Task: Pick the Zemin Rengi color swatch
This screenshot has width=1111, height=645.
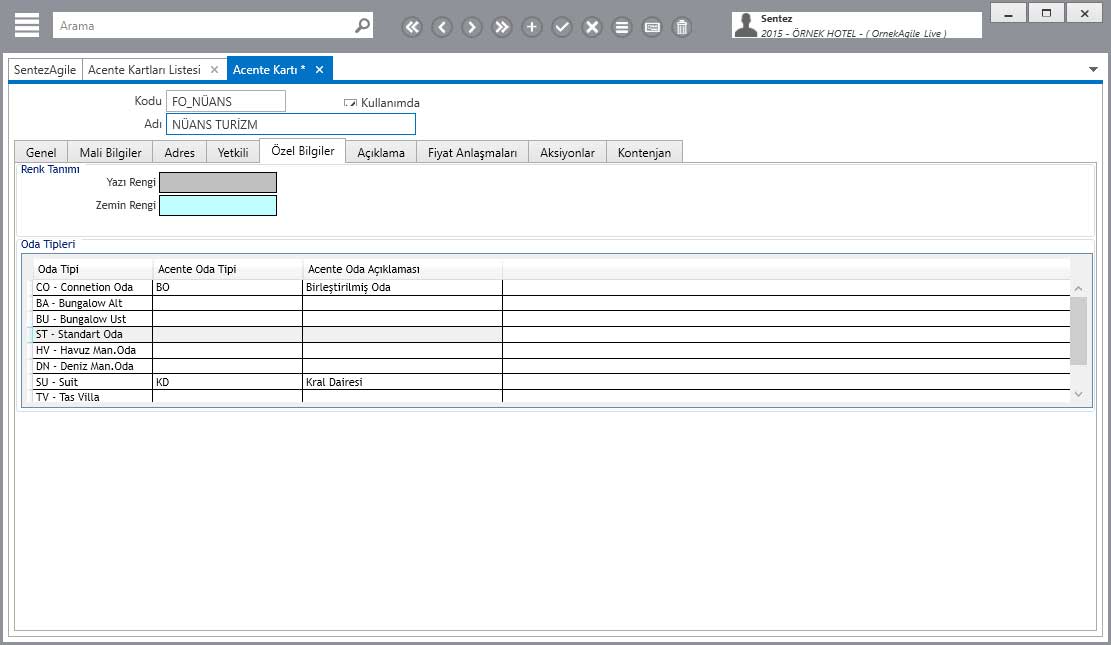Action: [x=218, y=206]
